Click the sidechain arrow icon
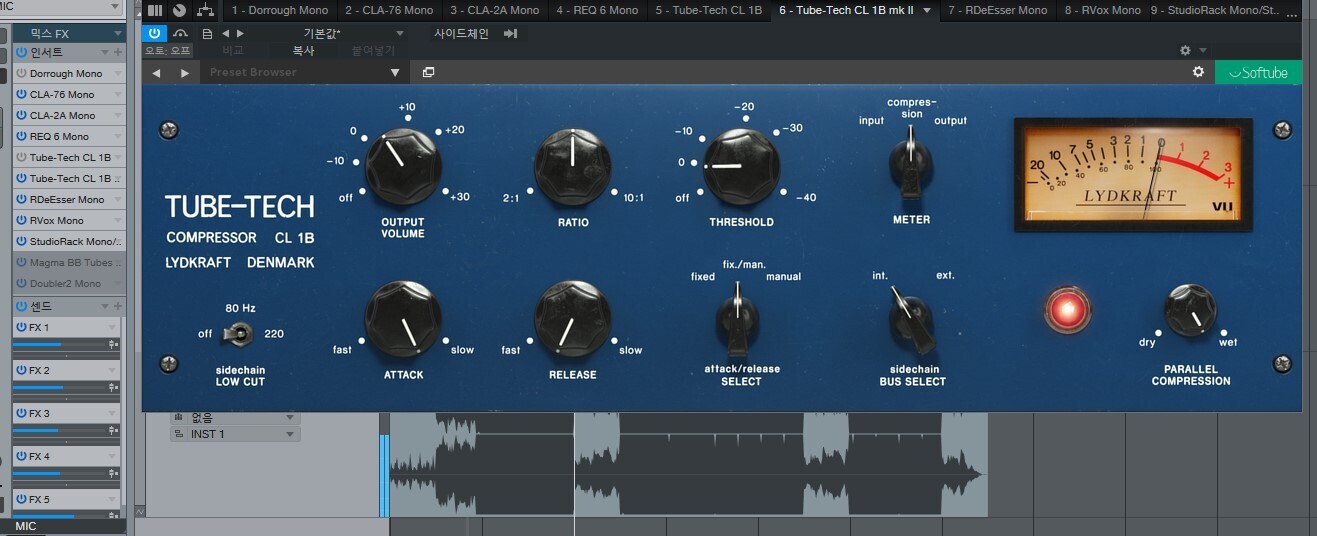The width and height of the screenshot is (1317, 536). [x=511, y=33]
